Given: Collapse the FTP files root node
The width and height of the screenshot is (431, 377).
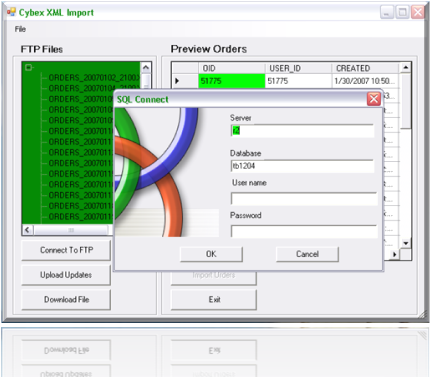Looking at the screenshot, I should (29, 67).
